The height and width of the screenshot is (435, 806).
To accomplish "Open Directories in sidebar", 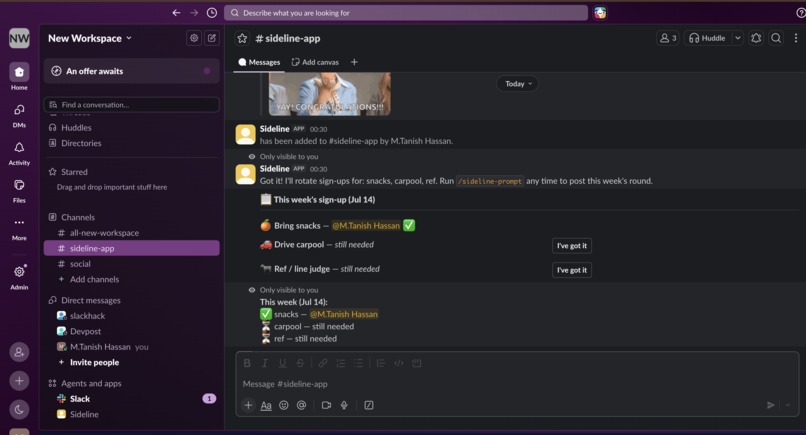I will click(81, 143).
